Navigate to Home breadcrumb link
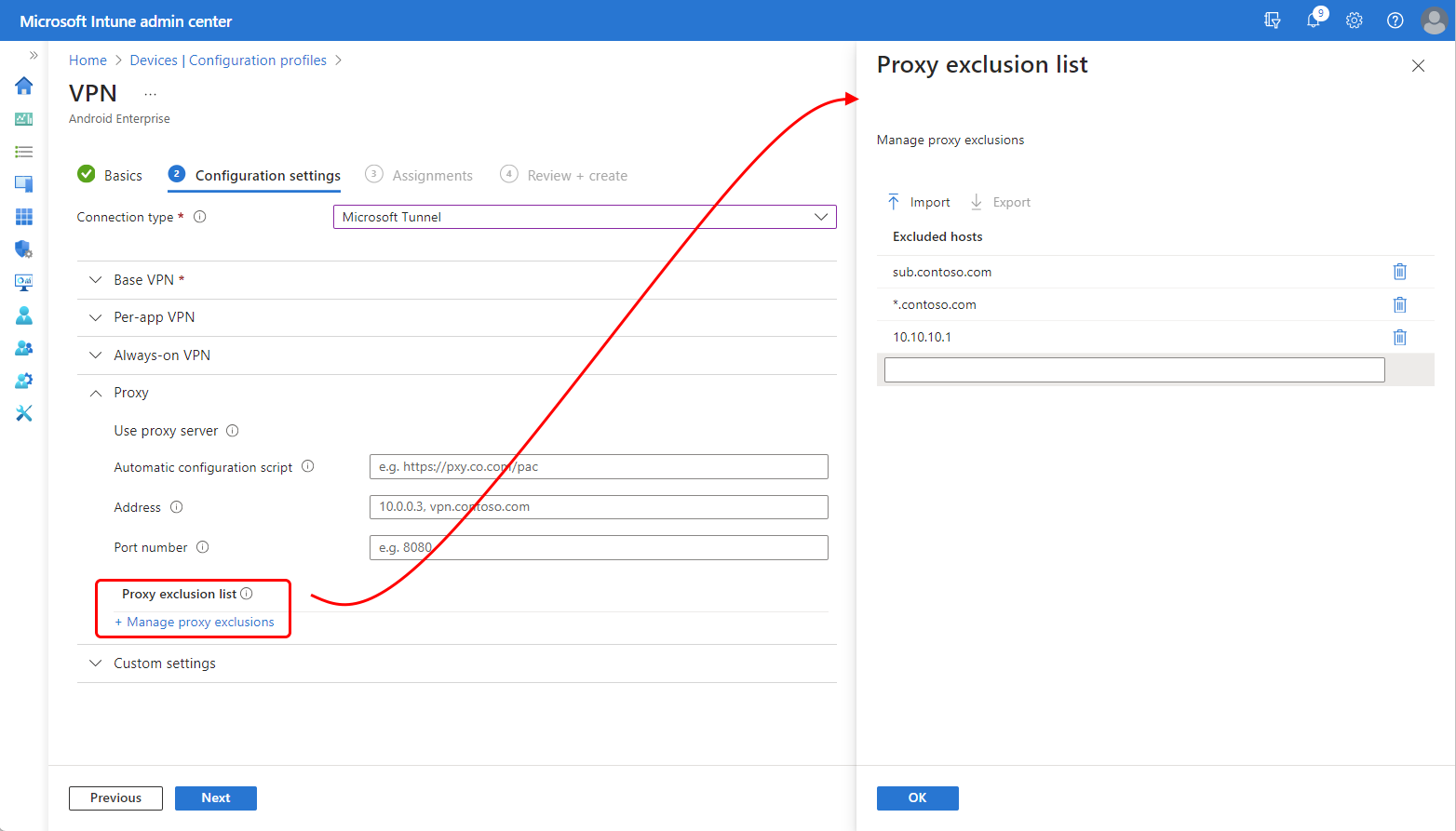This screenshot has height=831, width=1456. coord(88,60)
